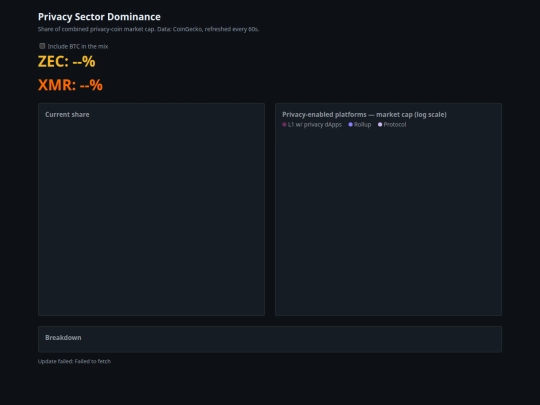Click the Rollup legend label

coord(363,124)
